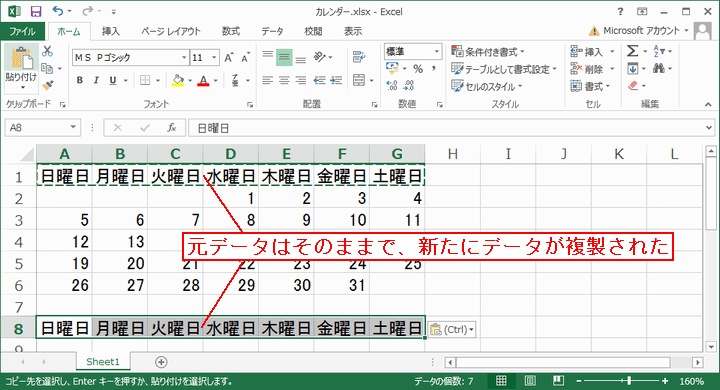Open the データ ribbon tab

pyautogui.click(x=272, y=31)
